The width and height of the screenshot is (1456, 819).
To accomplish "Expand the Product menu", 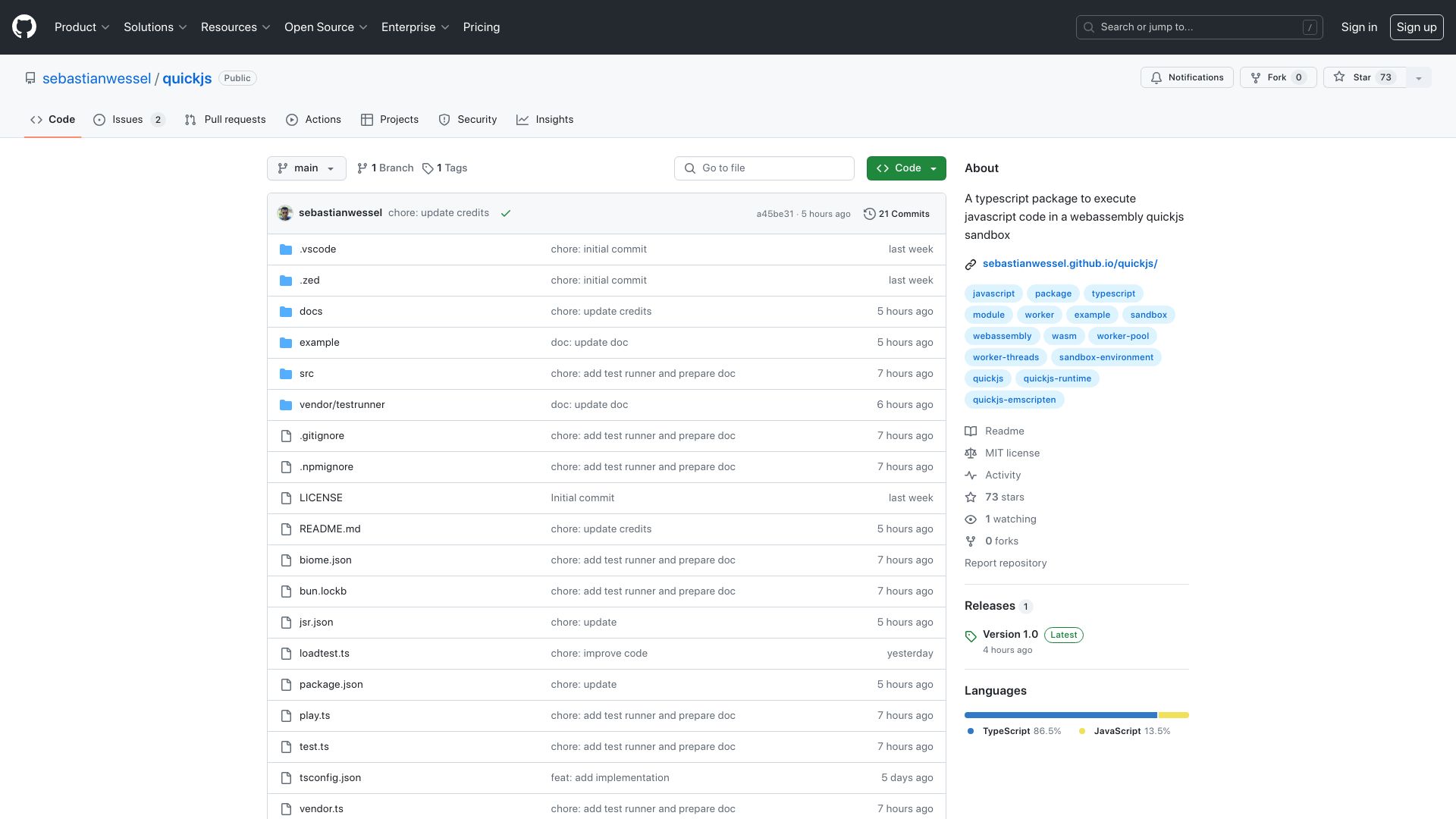I will (x=82, y=27).
